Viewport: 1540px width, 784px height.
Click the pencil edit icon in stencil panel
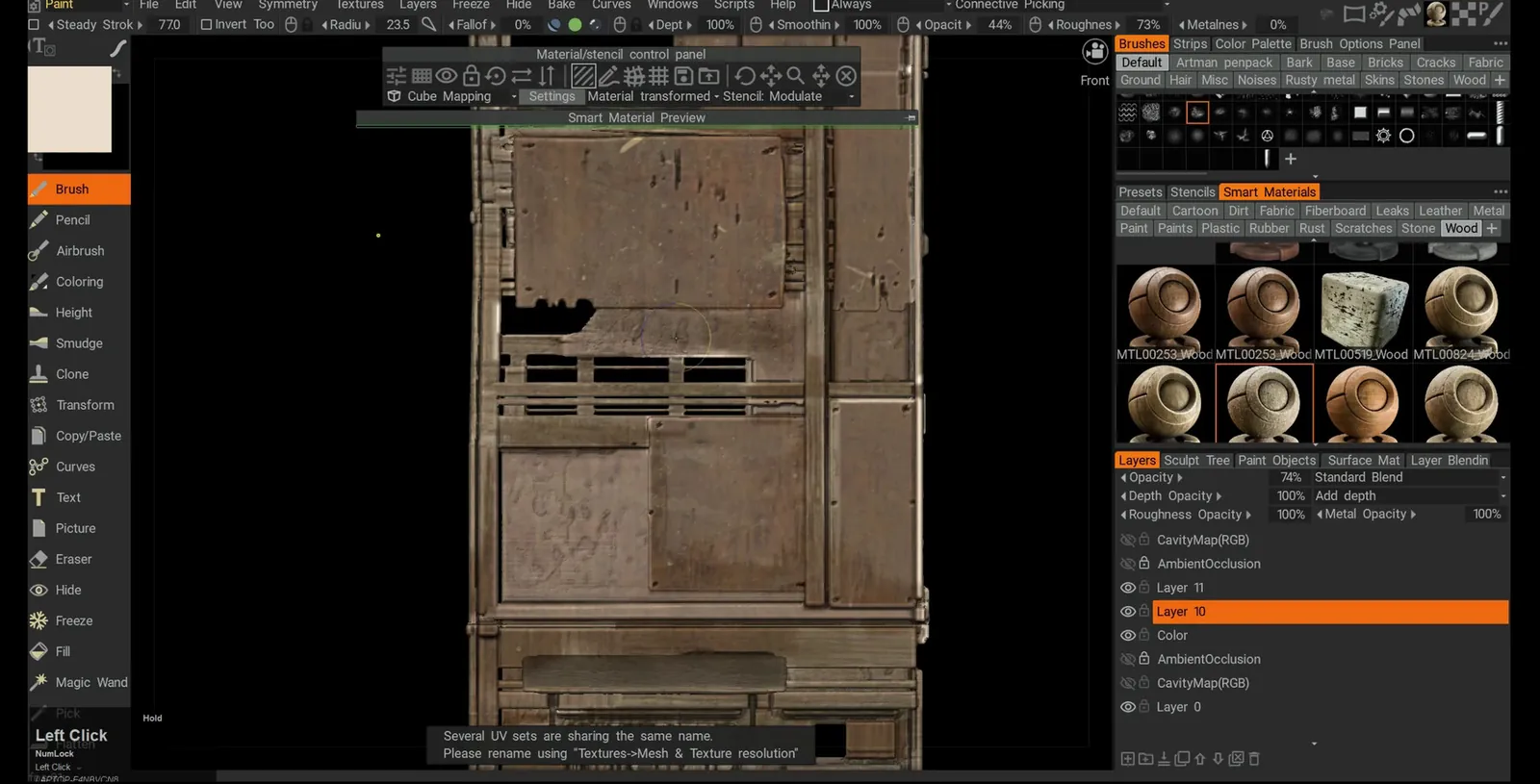608,76
